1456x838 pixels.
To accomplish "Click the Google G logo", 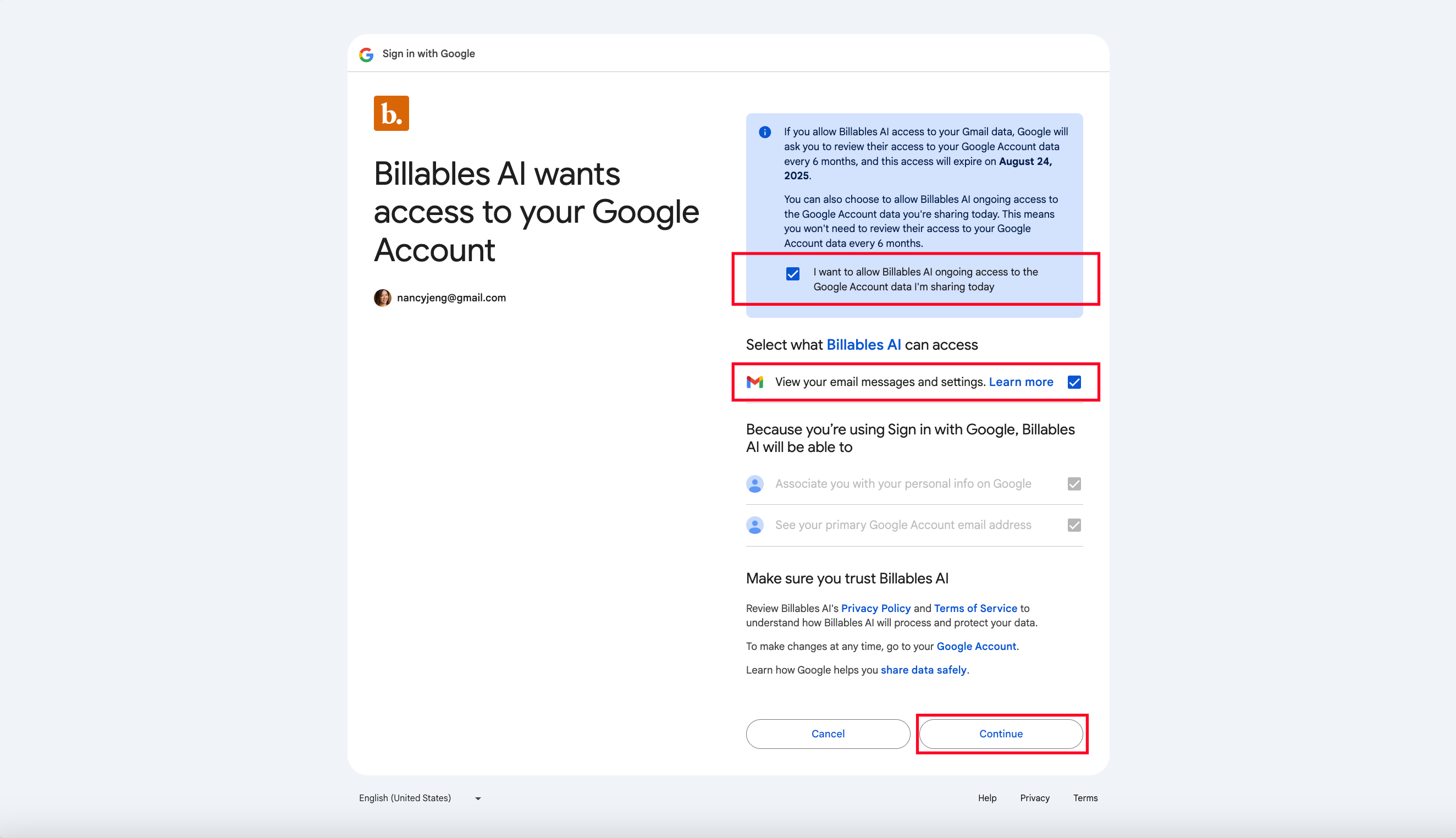I will [367, 54].
